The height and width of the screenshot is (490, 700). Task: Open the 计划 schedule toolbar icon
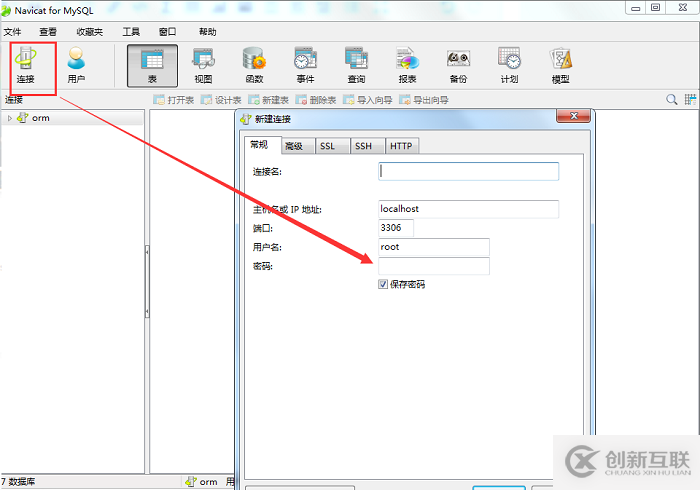coord(509,66)
